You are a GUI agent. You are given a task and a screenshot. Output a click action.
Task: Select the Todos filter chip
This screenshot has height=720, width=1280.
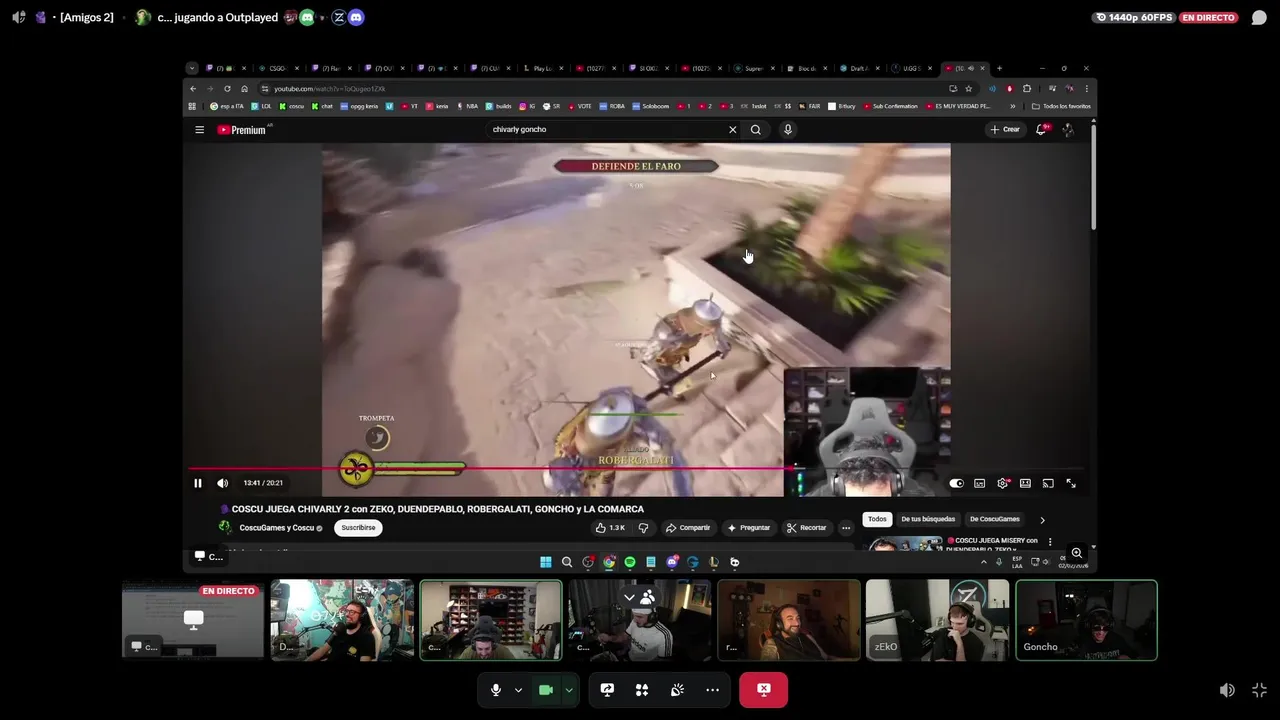pos(877,519)
